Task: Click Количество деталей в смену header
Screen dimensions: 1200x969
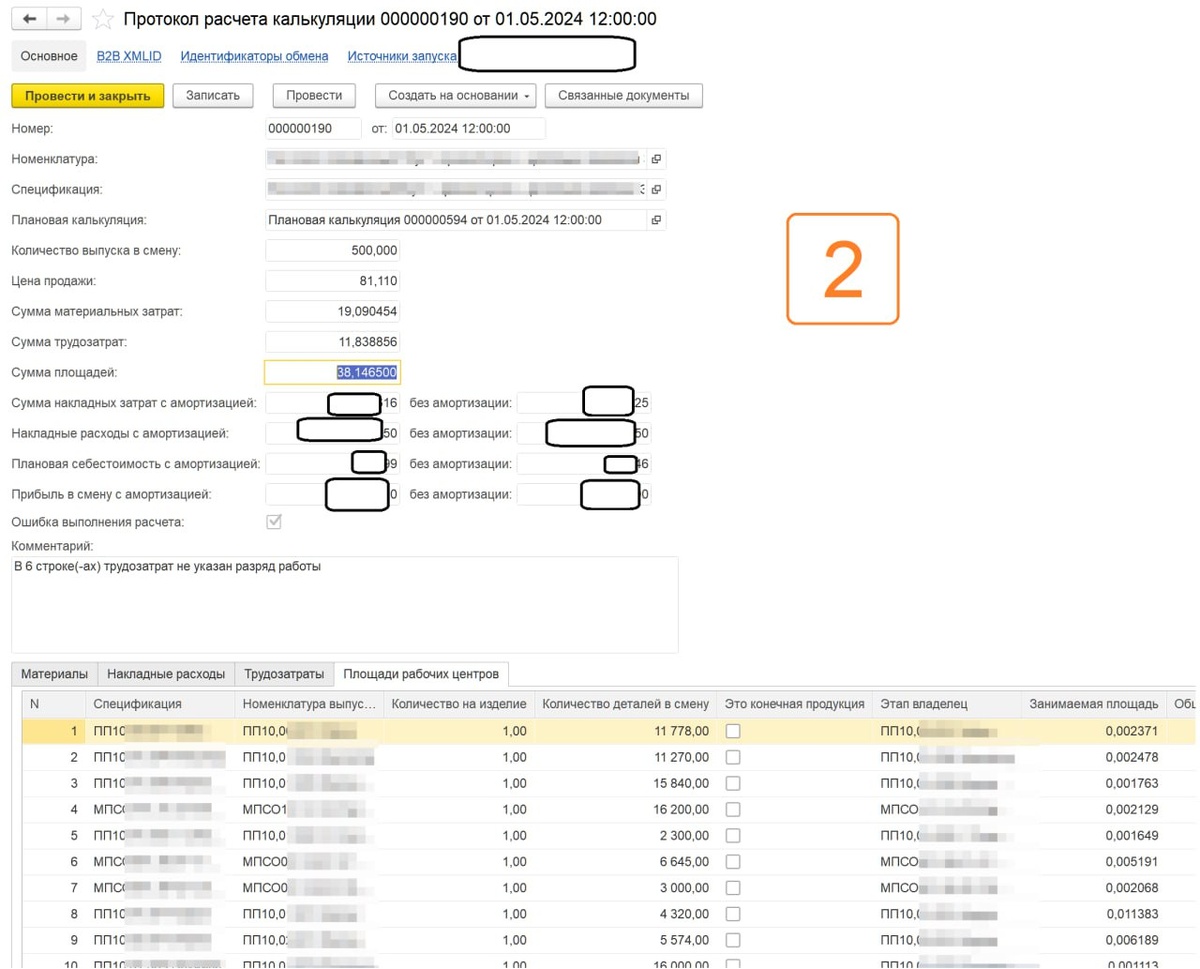Action: coord(625,704)
